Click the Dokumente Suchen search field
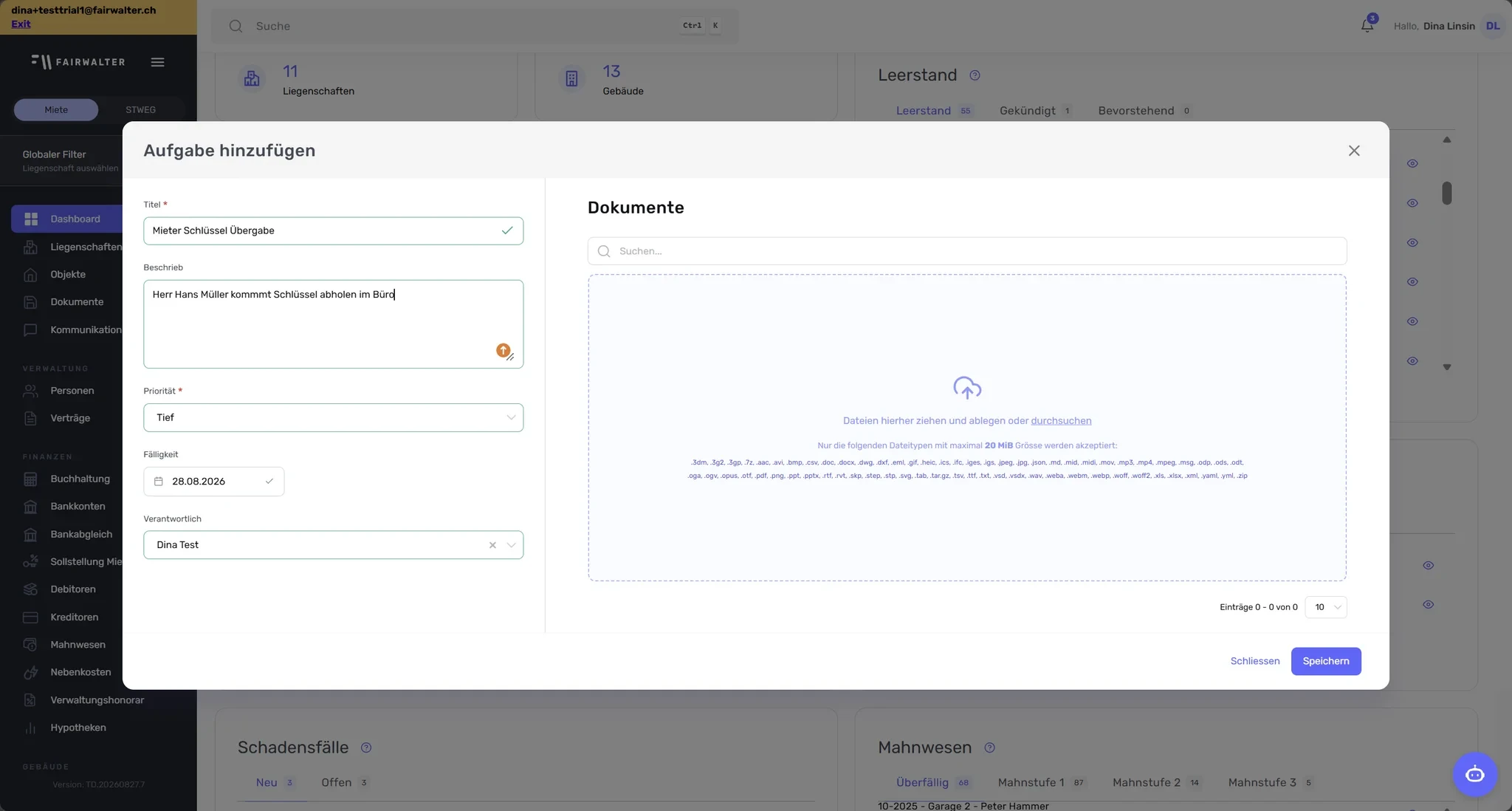Image resolution: width=1512 pixels, height=811 pixels. coord(967,251)
